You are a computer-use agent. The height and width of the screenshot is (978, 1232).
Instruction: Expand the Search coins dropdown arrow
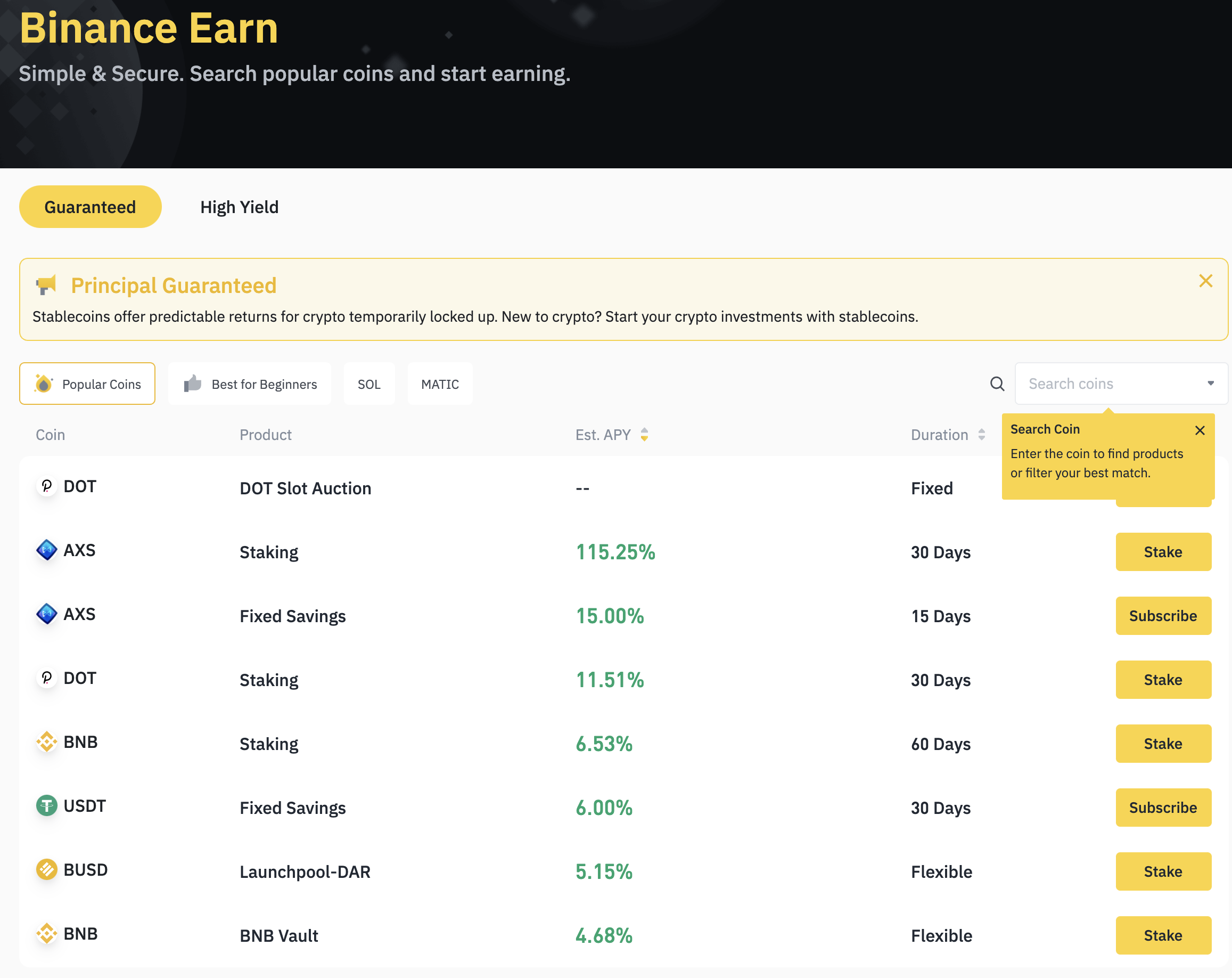(x=1211, y=384)
